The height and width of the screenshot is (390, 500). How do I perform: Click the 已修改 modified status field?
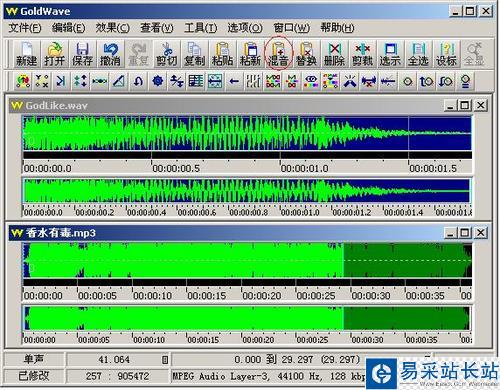[x=34, y=376]
